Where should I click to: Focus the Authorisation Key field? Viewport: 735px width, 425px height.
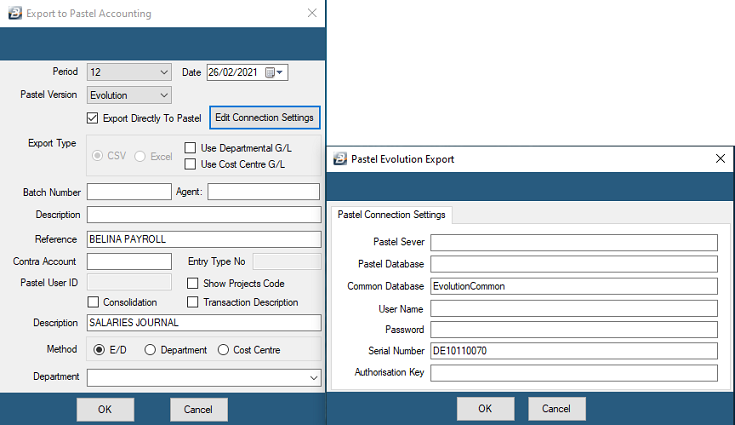[574, 373]
